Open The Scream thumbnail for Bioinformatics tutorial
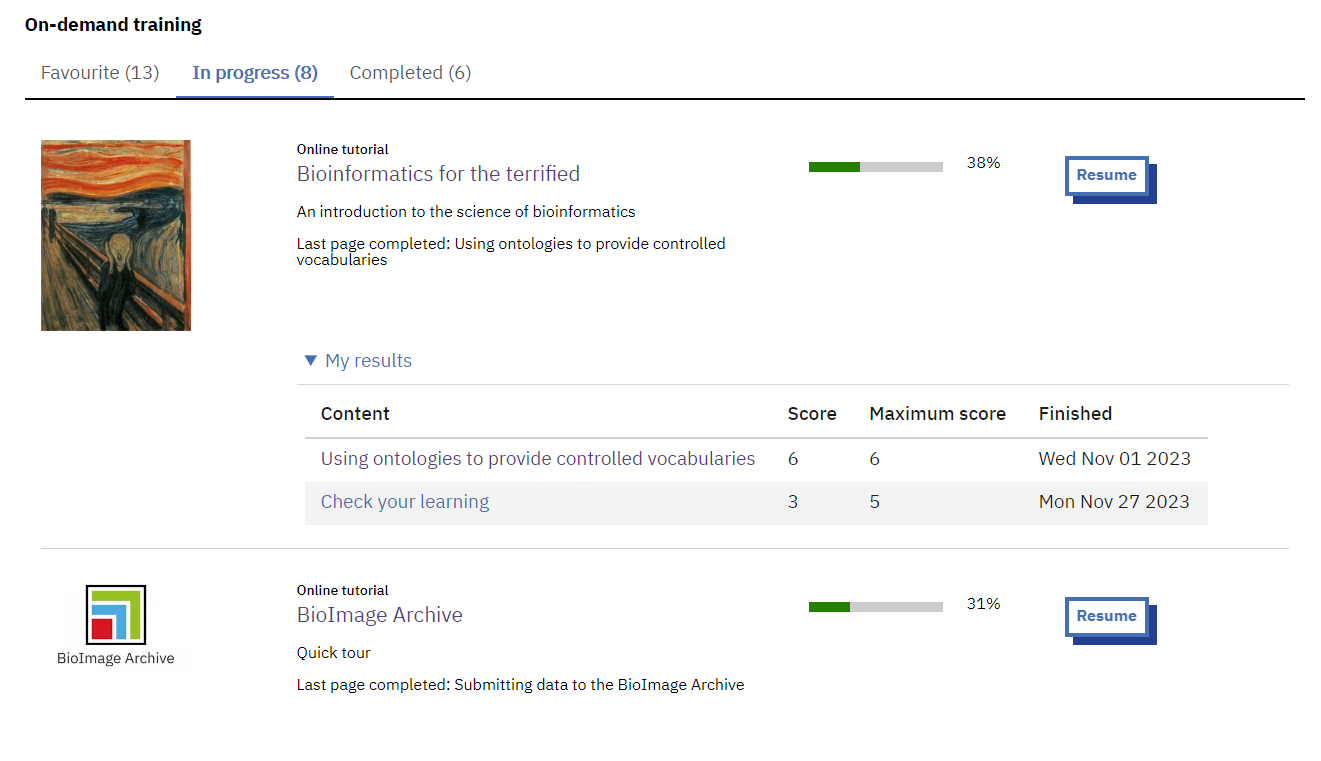Screen dimensions: 1321x761 click(x=115, y=235)
